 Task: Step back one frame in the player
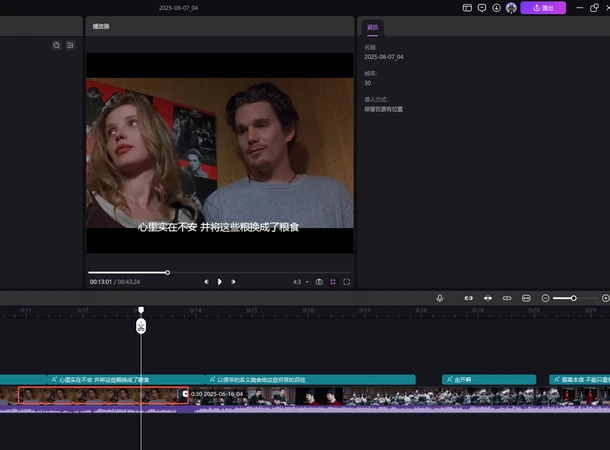pos(207,282)
